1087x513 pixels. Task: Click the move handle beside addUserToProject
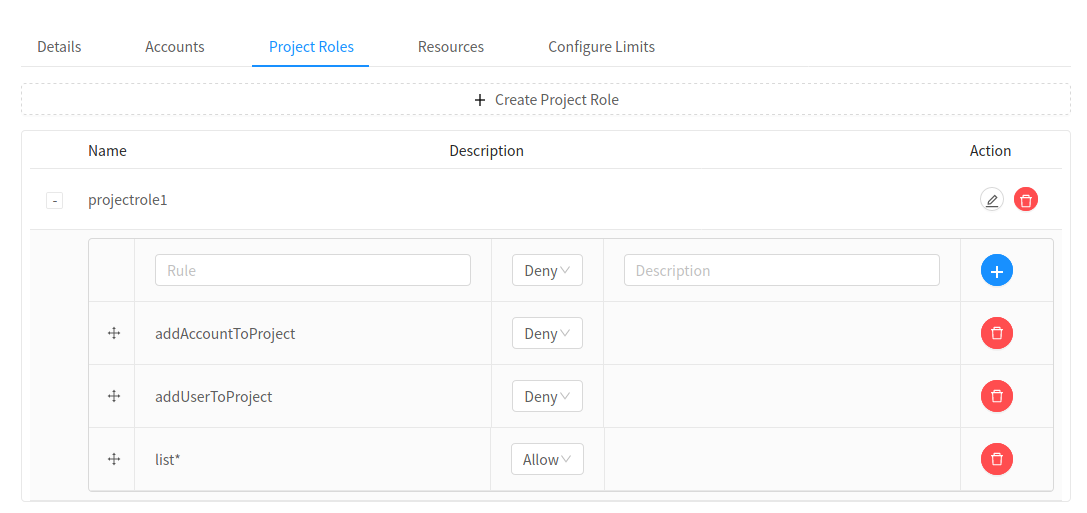tap(114, 397)
